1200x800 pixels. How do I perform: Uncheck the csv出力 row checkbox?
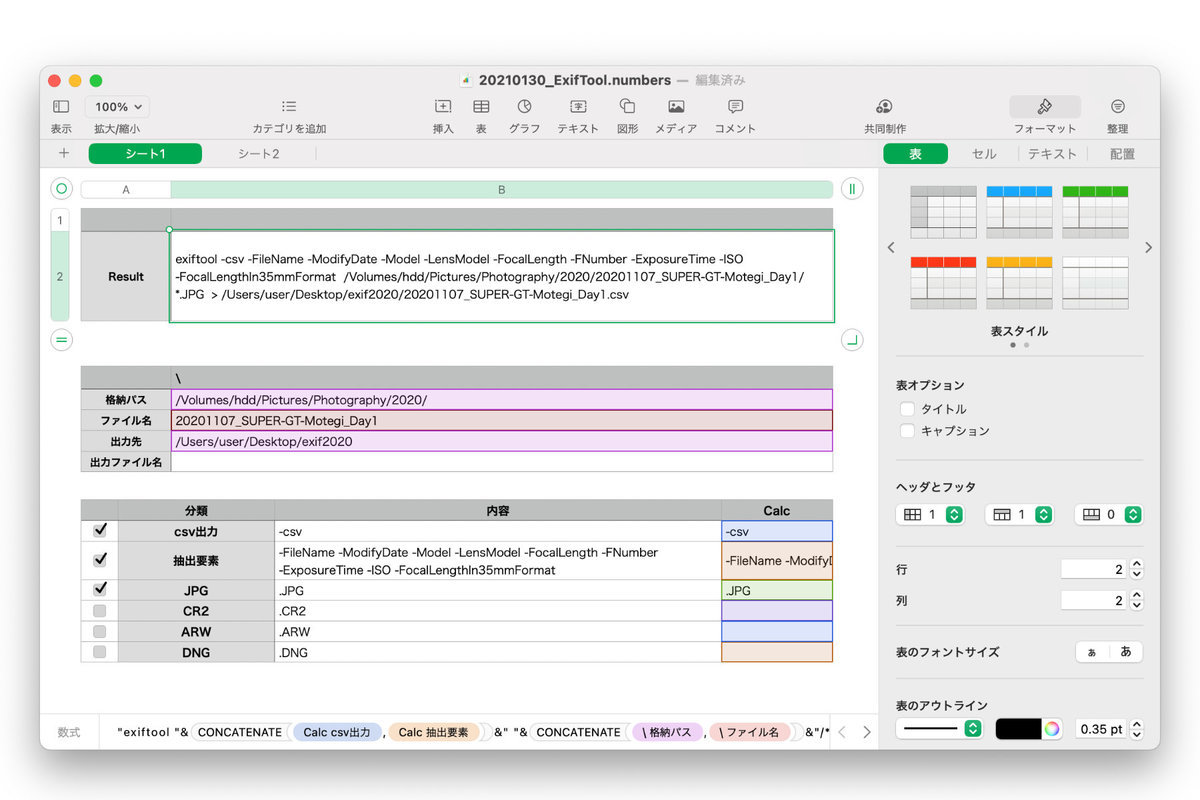pyautogui.click(x=100, y=530)
